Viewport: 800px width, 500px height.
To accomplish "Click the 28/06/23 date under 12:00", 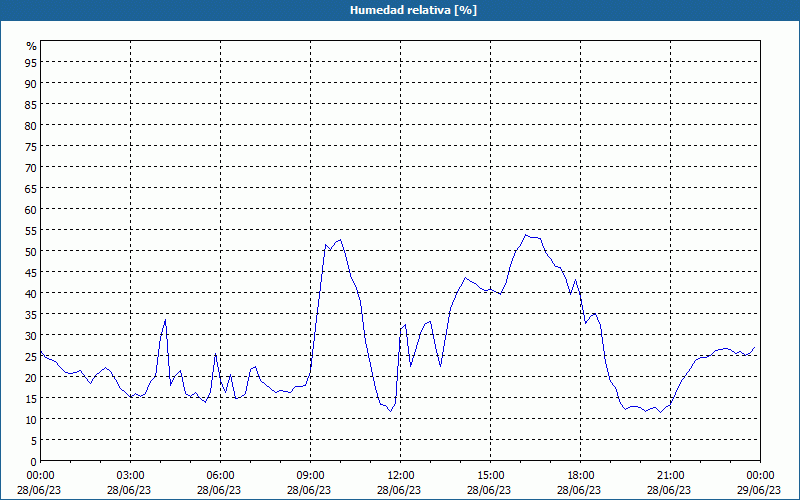I will click(x=399, y=490).
